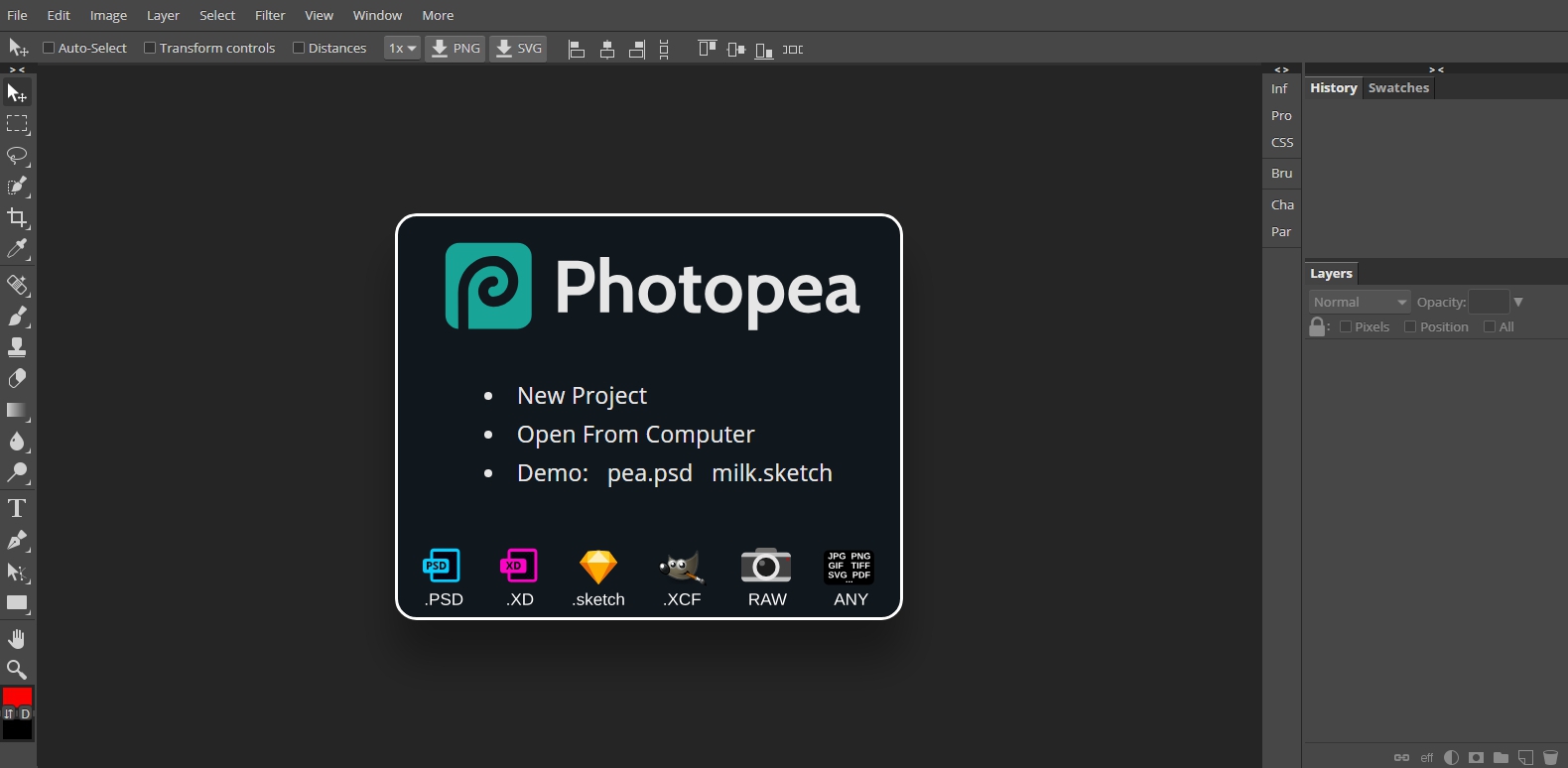
Task: Check the lock Pixels checkbox
Action: click(1346, 326)
